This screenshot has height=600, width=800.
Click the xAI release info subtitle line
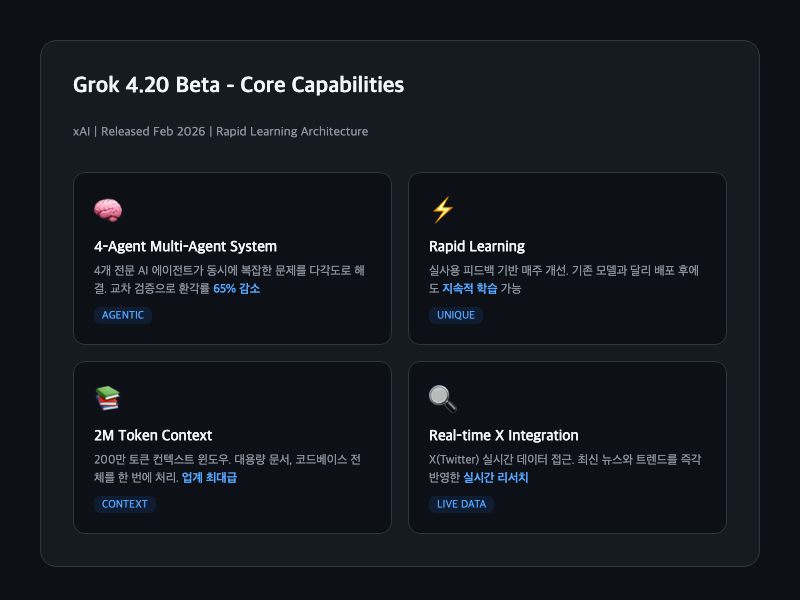pyautogui.click(x=220, y=131)
